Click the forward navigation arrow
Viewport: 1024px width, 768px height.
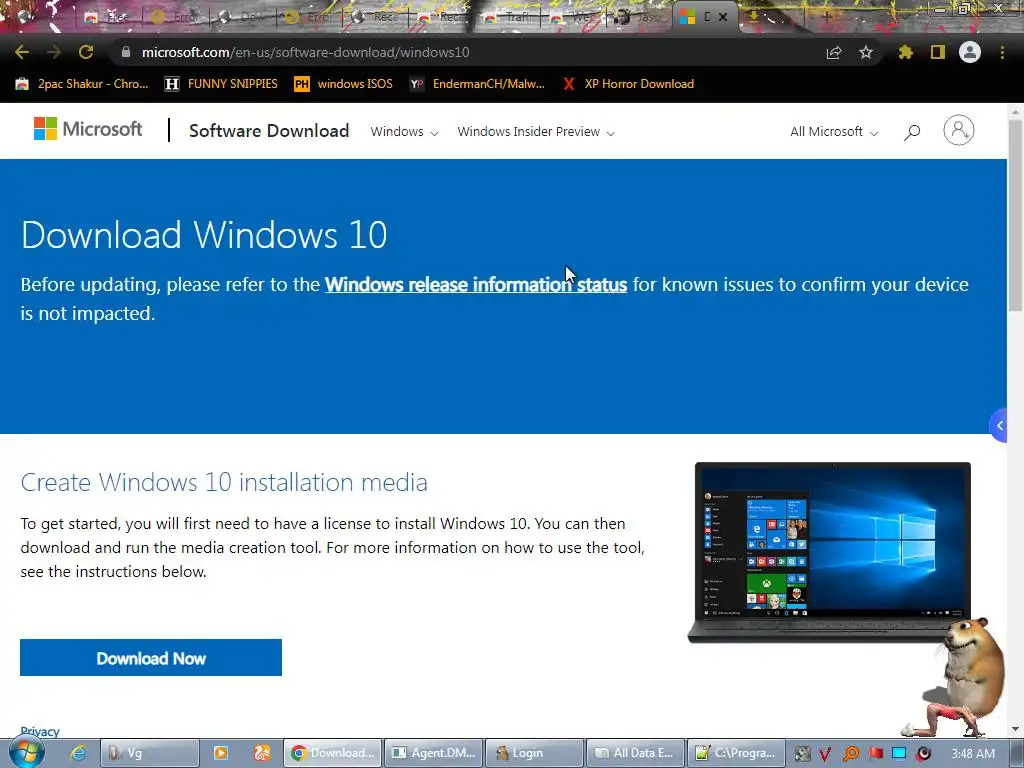coord(54,52)
